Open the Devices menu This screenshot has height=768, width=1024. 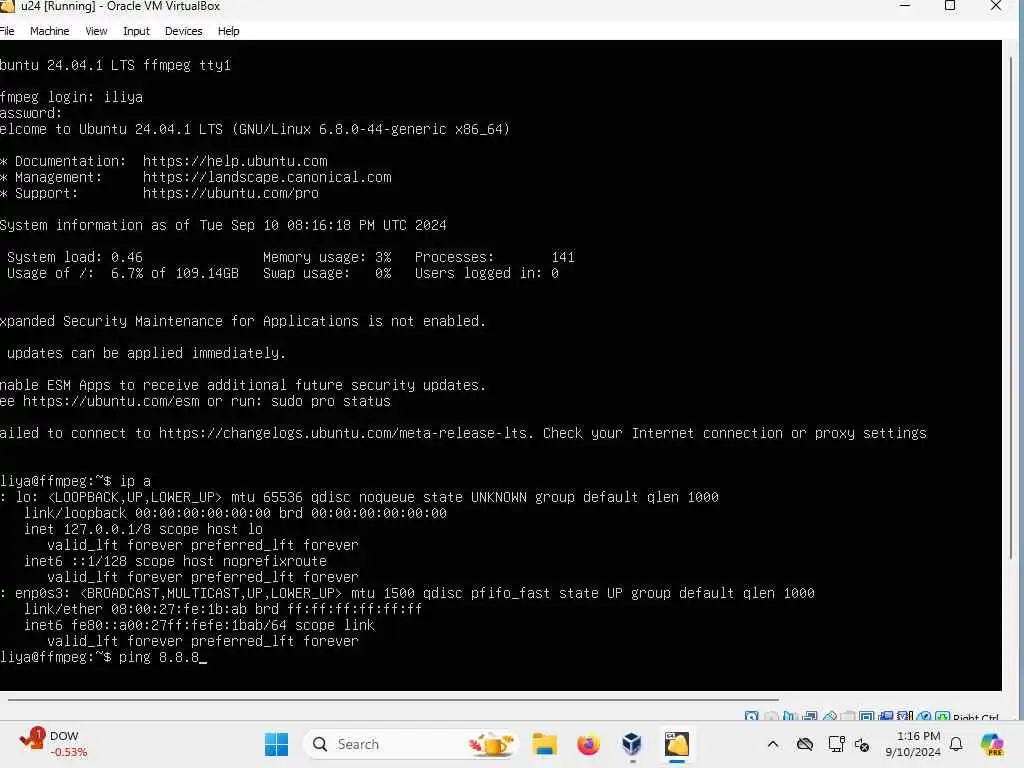[184, 31]
